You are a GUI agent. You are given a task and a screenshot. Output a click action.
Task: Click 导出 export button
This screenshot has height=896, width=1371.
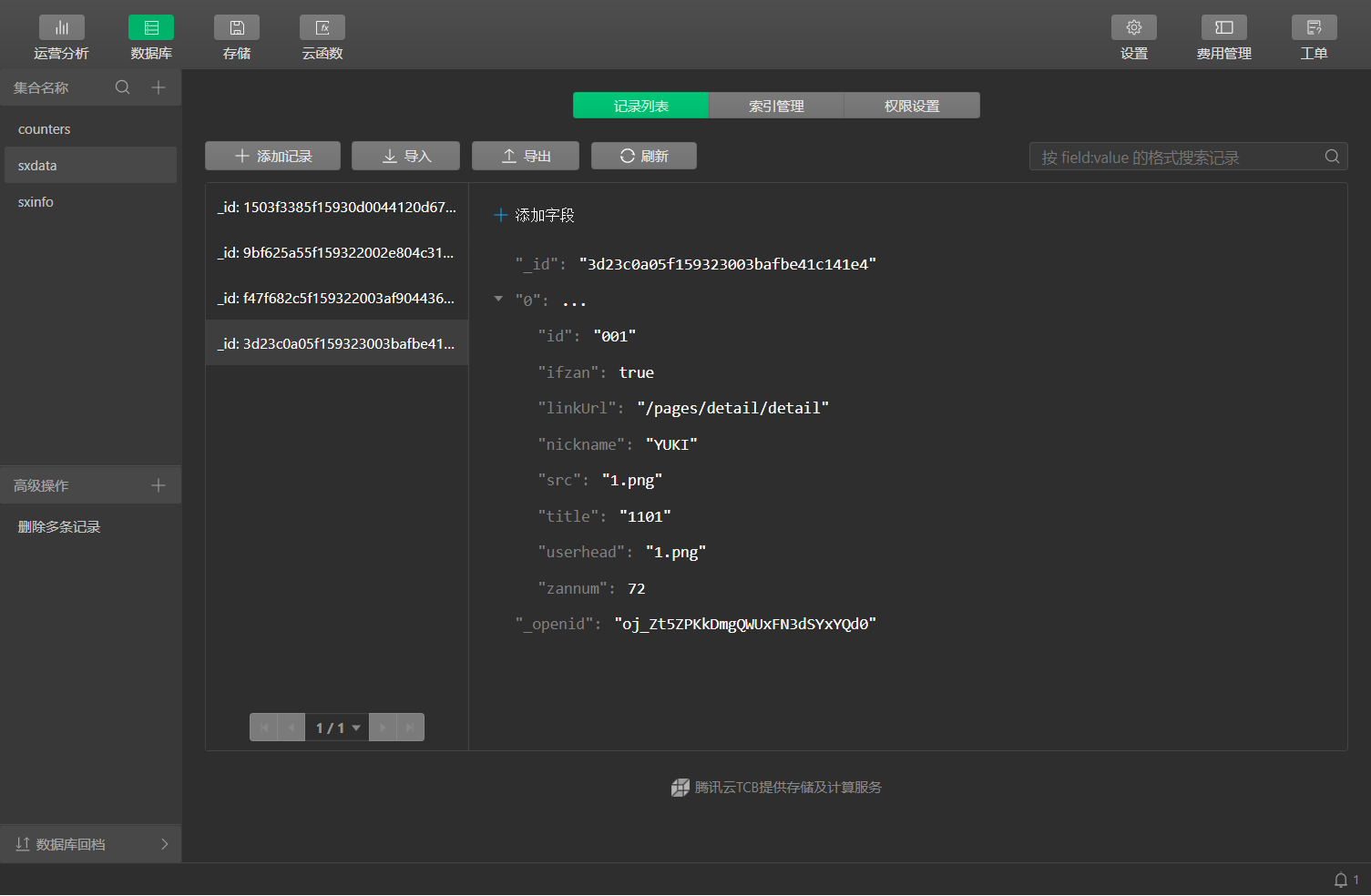[526, 156]
